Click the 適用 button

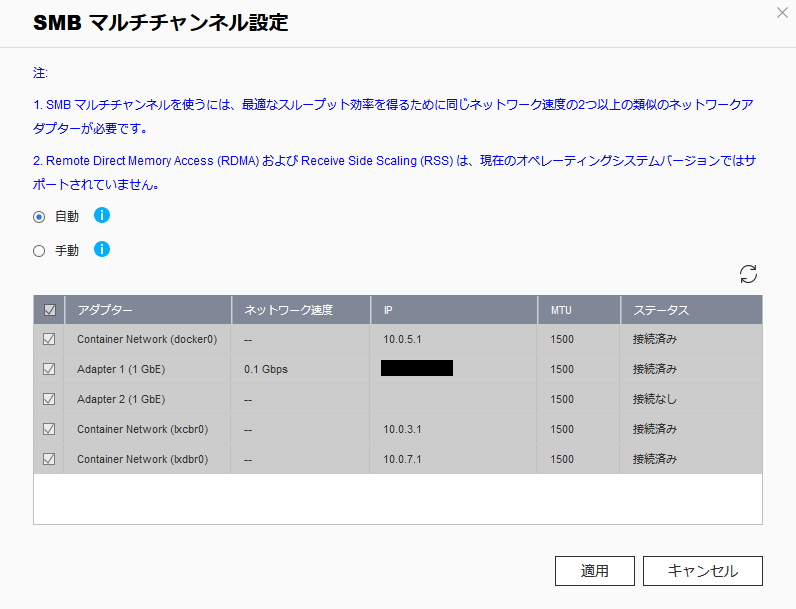pos(594,571)
